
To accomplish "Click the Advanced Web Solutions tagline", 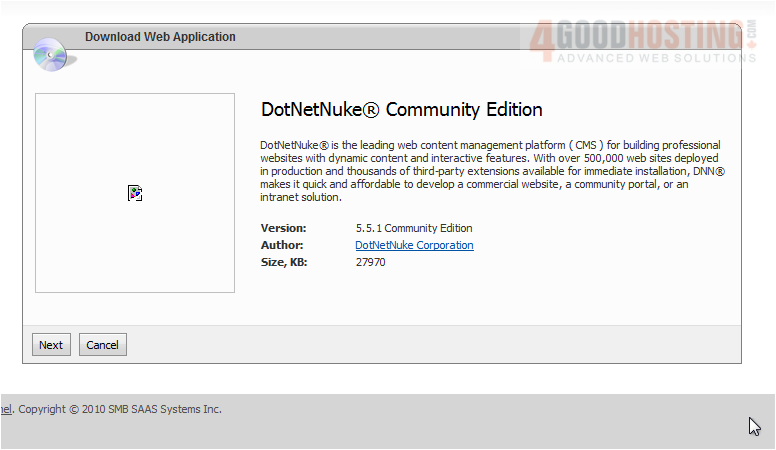I will (655, 58).
